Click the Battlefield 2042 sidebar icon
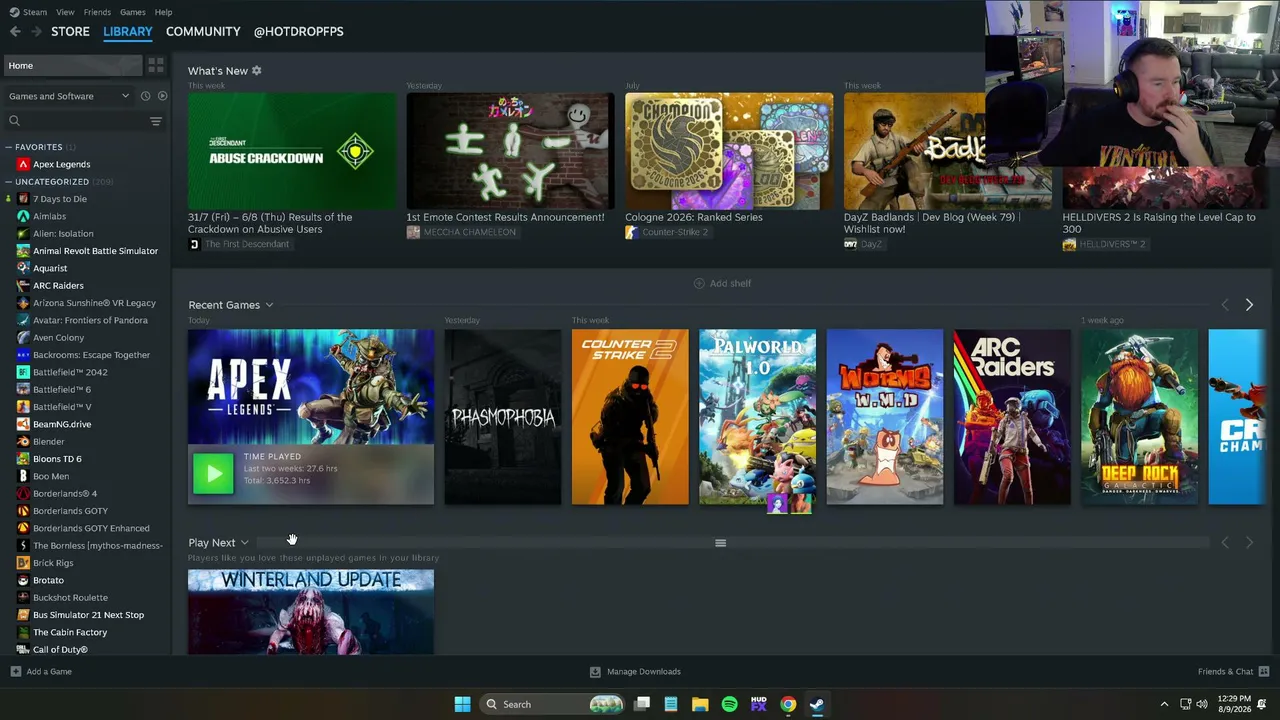This screenshot has height=720, width=1280. pyautogui.click(x=23, y=372)
